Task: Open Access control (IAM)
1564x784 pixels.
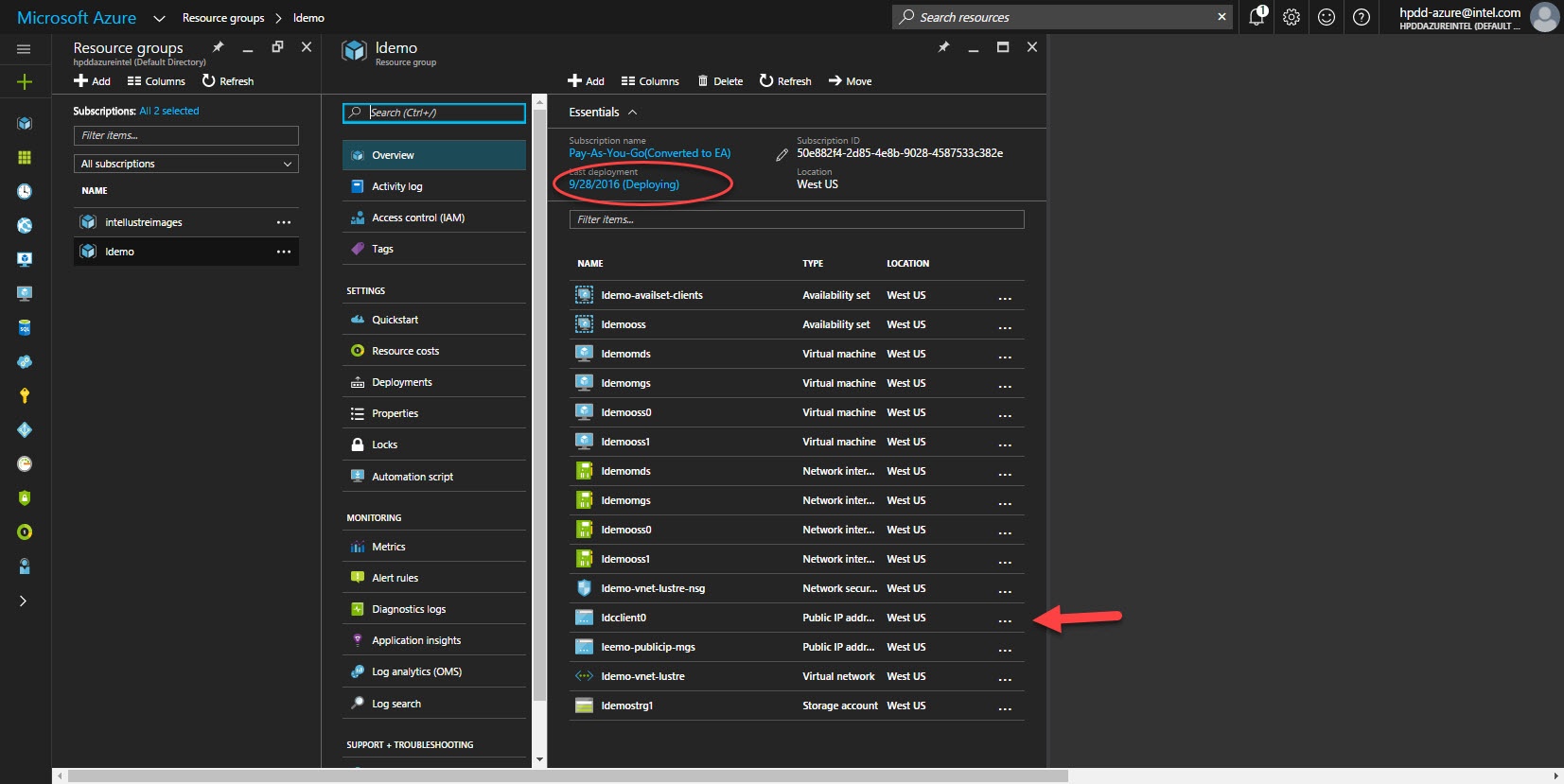Action: (434, 218)
